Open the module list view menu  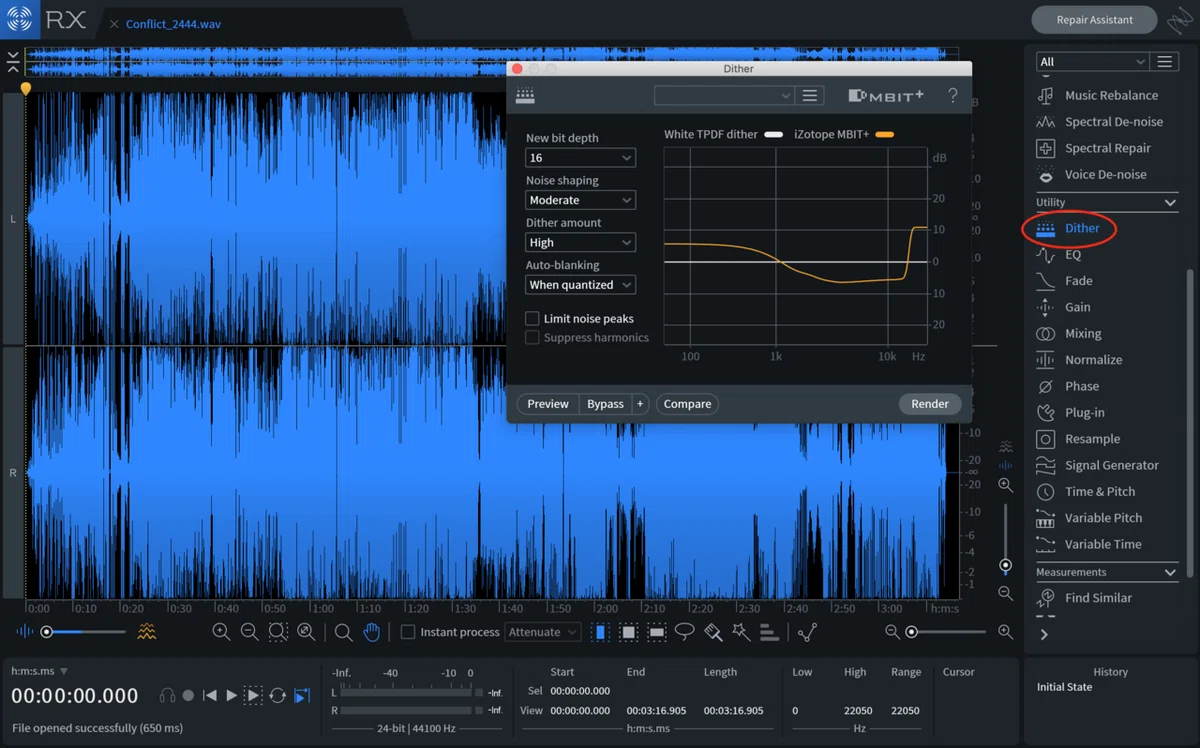1164,62
